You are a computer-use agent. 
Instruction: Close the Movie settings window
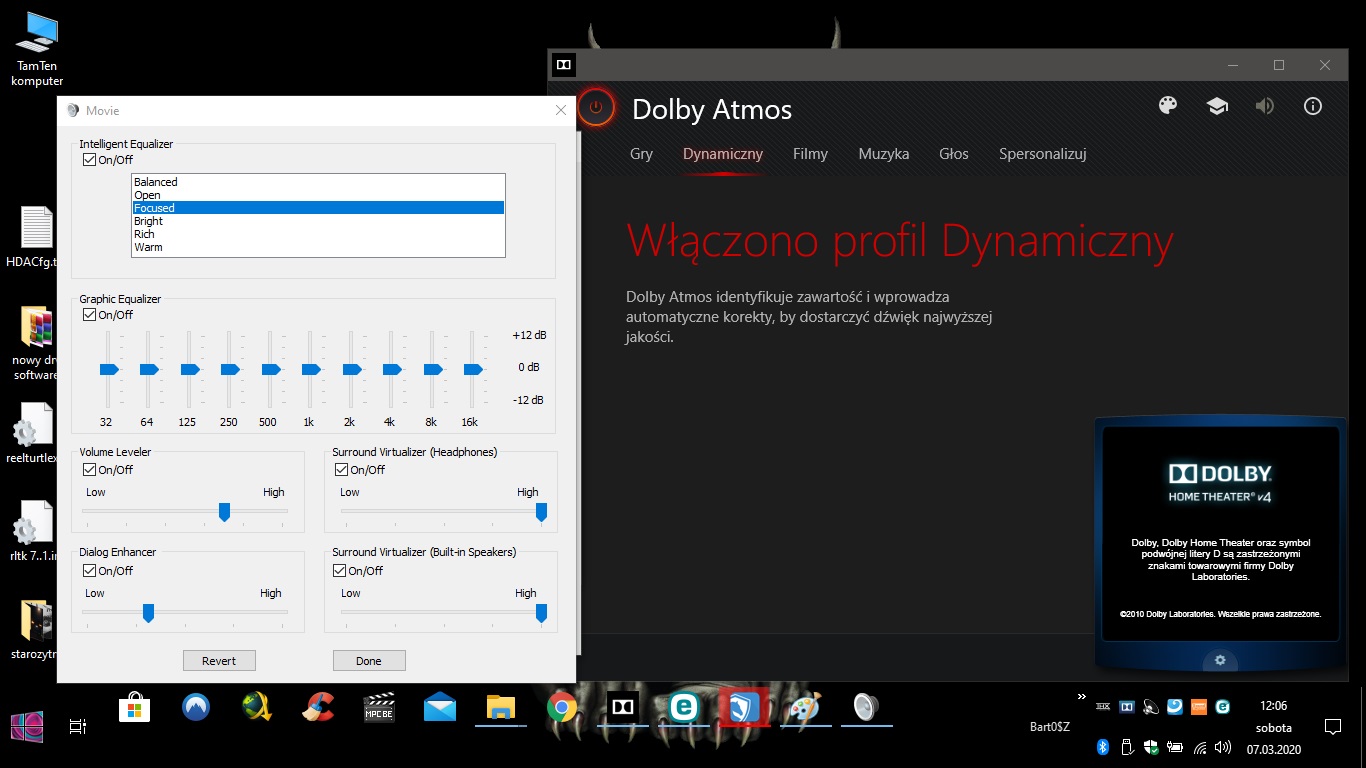tap(561, 110)
